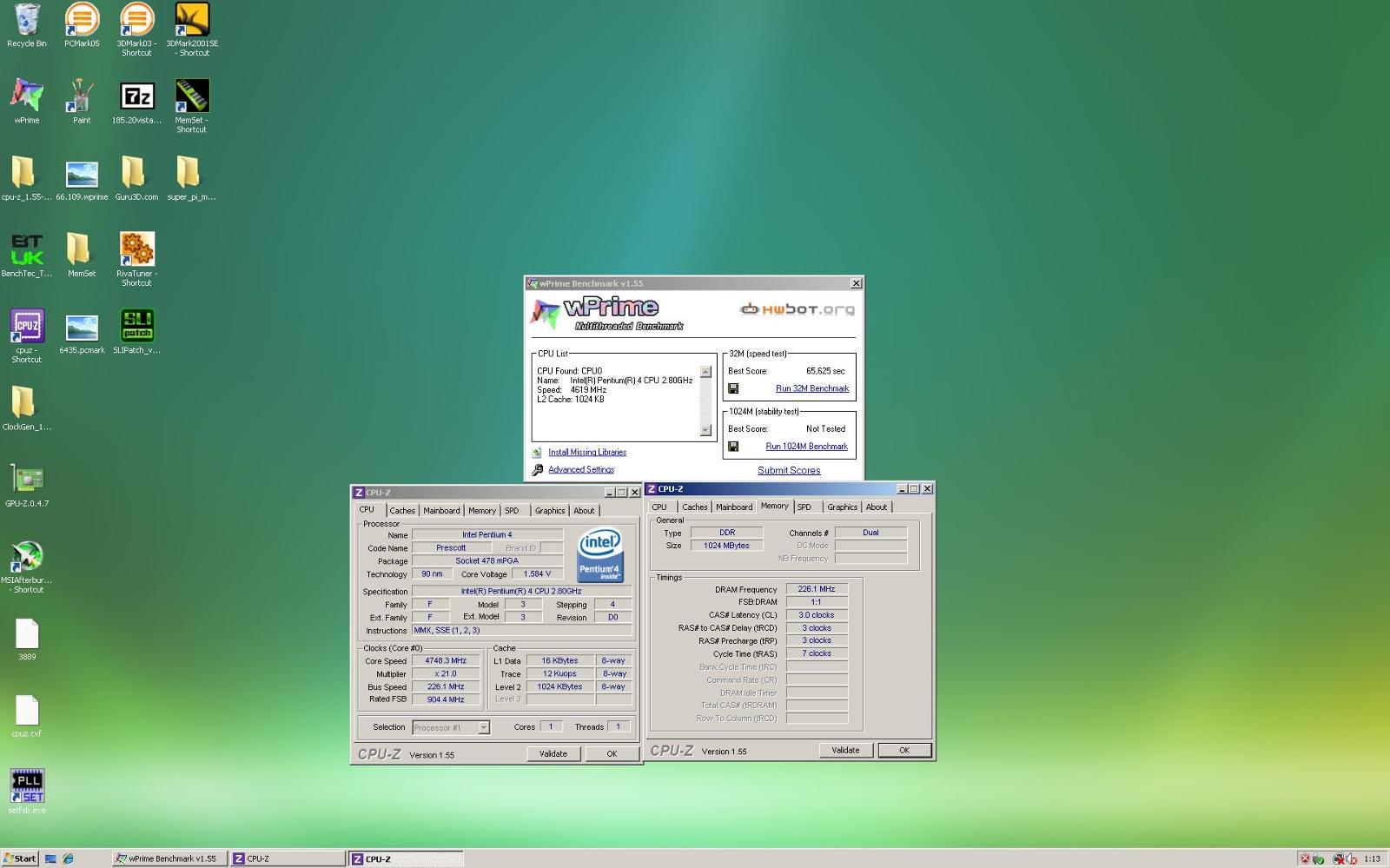Switch to Caches tab in left CPU-Z window
Screen dimensions: 1390x868
tap(402, 511)
